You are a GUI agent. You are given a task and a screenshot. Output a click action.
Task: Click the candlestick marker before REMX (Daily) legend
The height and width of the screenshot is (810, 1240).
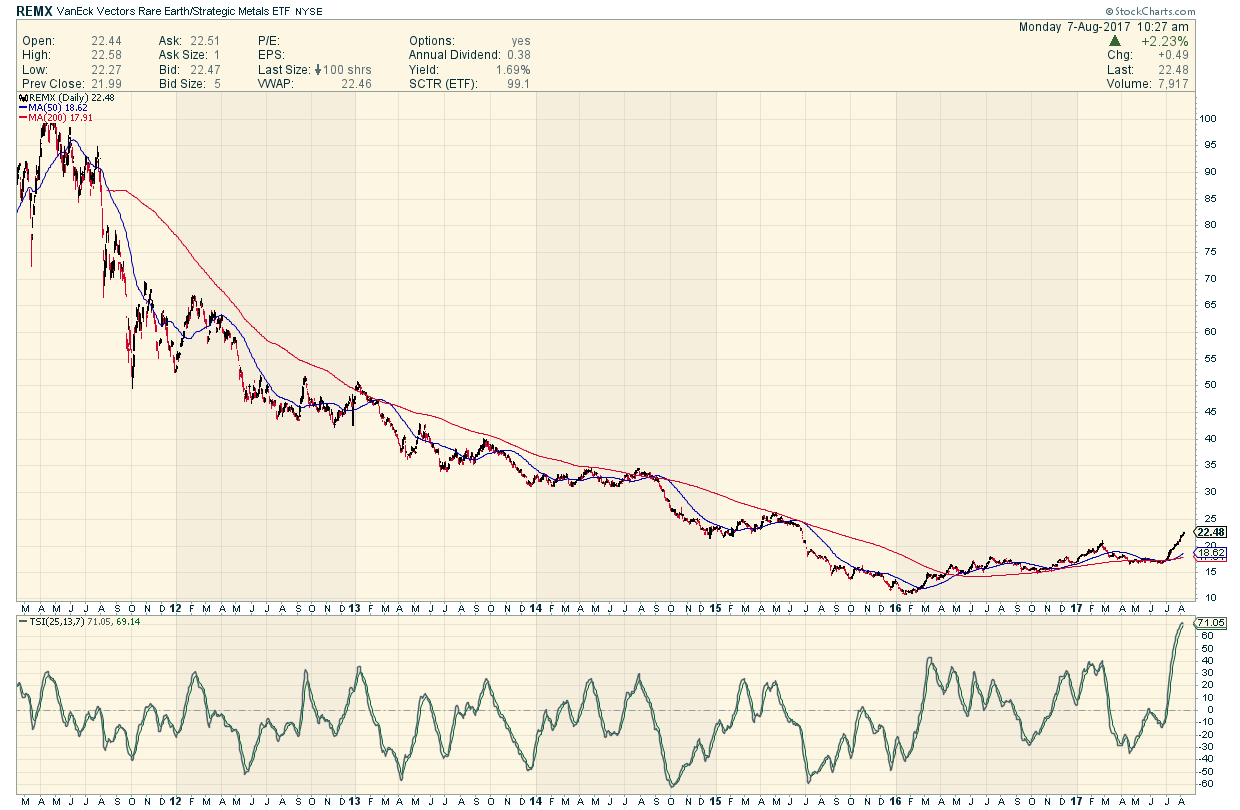pyautogui.click(x=21, y=97)
